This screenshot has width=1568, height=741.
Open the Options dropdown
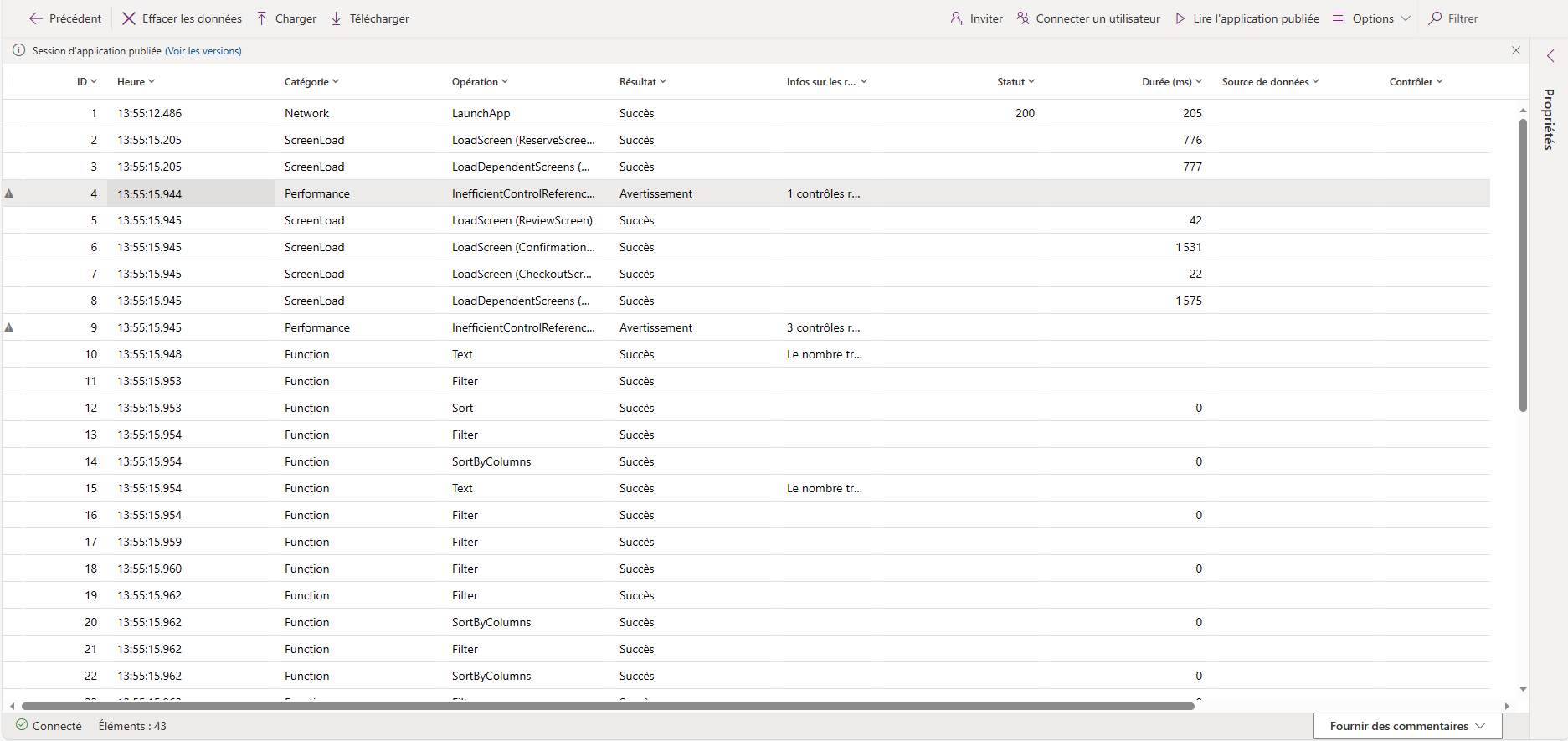(x=1371, y=18)
